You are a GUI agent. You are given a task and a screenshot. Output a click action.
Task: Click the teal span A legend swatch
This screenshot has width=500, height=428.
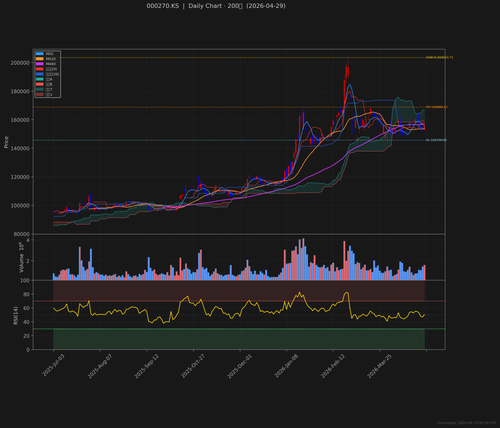click(x=40, y=79)
